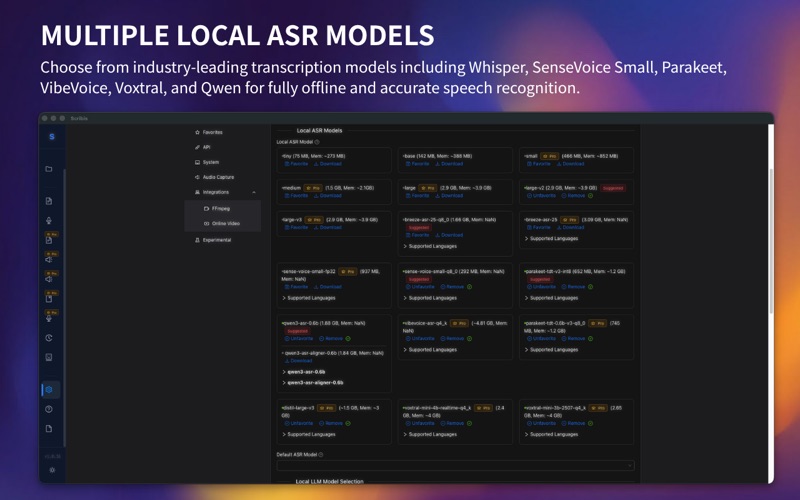Expand Supported Languages under breeze-asr-25-q8_0
The height and width of the screenshot is (500, 800).
click(x=430, y=246)
